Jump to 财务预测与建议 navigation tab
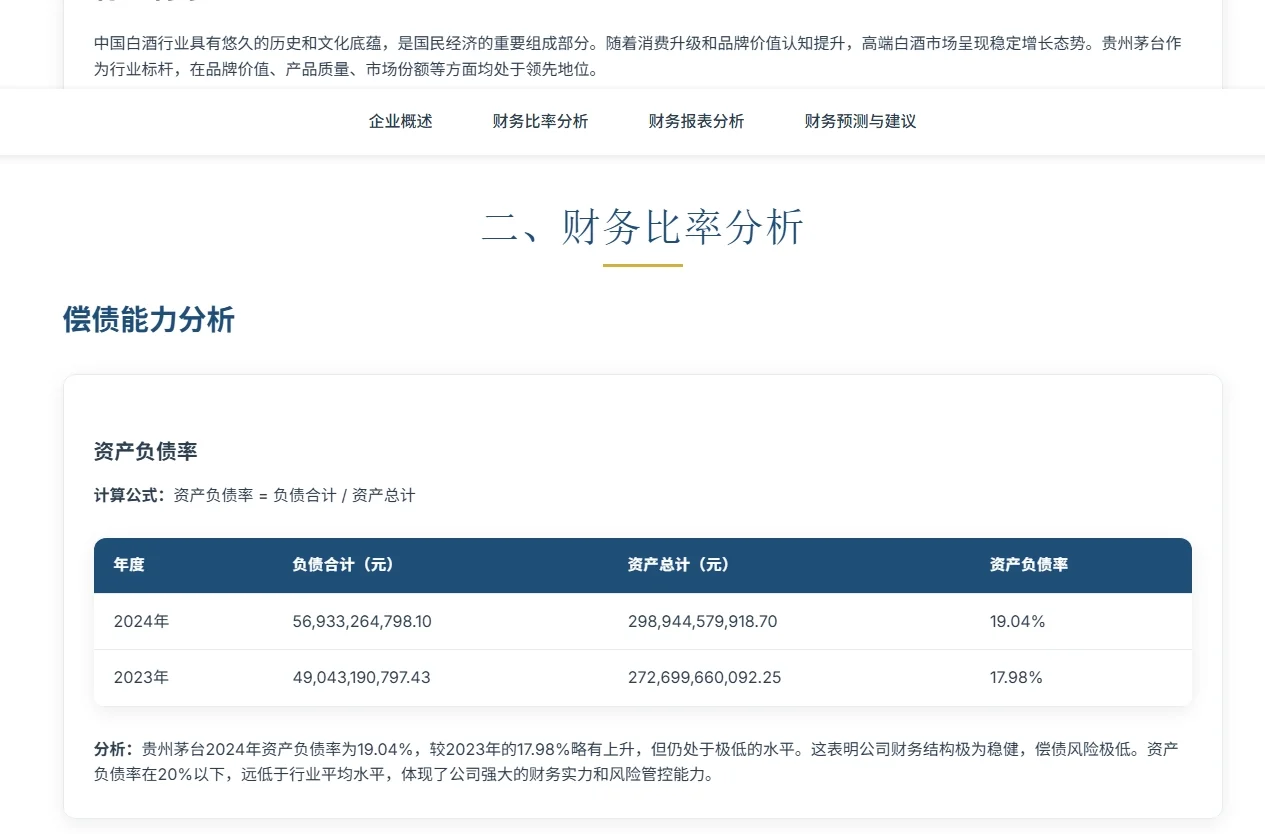Image resolution: width=1265 pixels, height=834 pixels. [860, 121]
